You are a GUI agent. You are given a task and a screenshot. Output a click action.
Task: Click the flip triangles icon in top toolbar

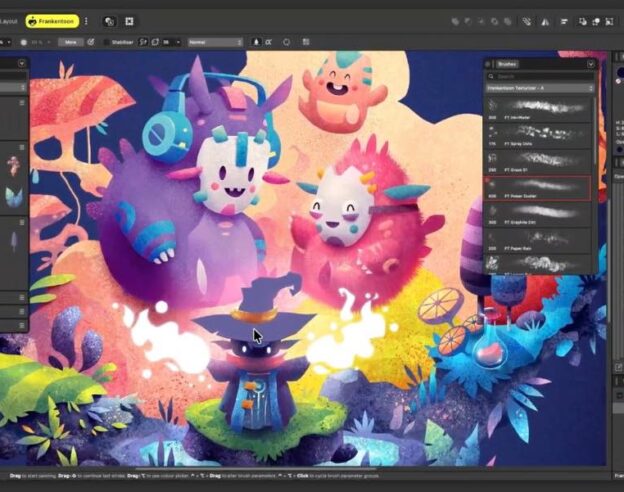(545, 22)
